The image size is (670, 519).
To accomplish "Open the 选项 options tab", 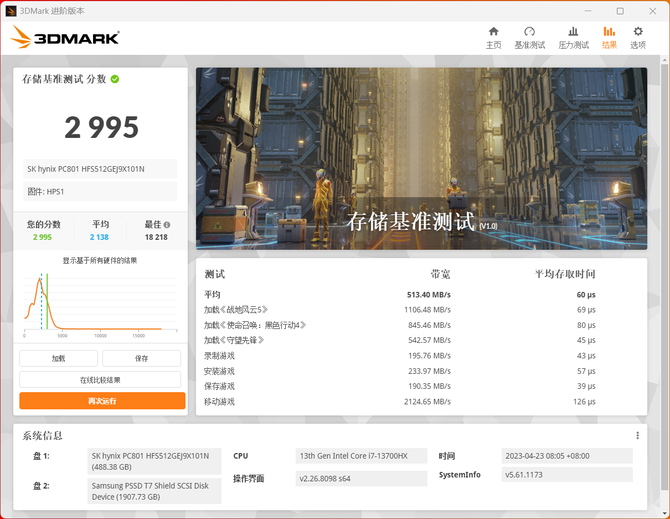I will click(x=638, y=38).
